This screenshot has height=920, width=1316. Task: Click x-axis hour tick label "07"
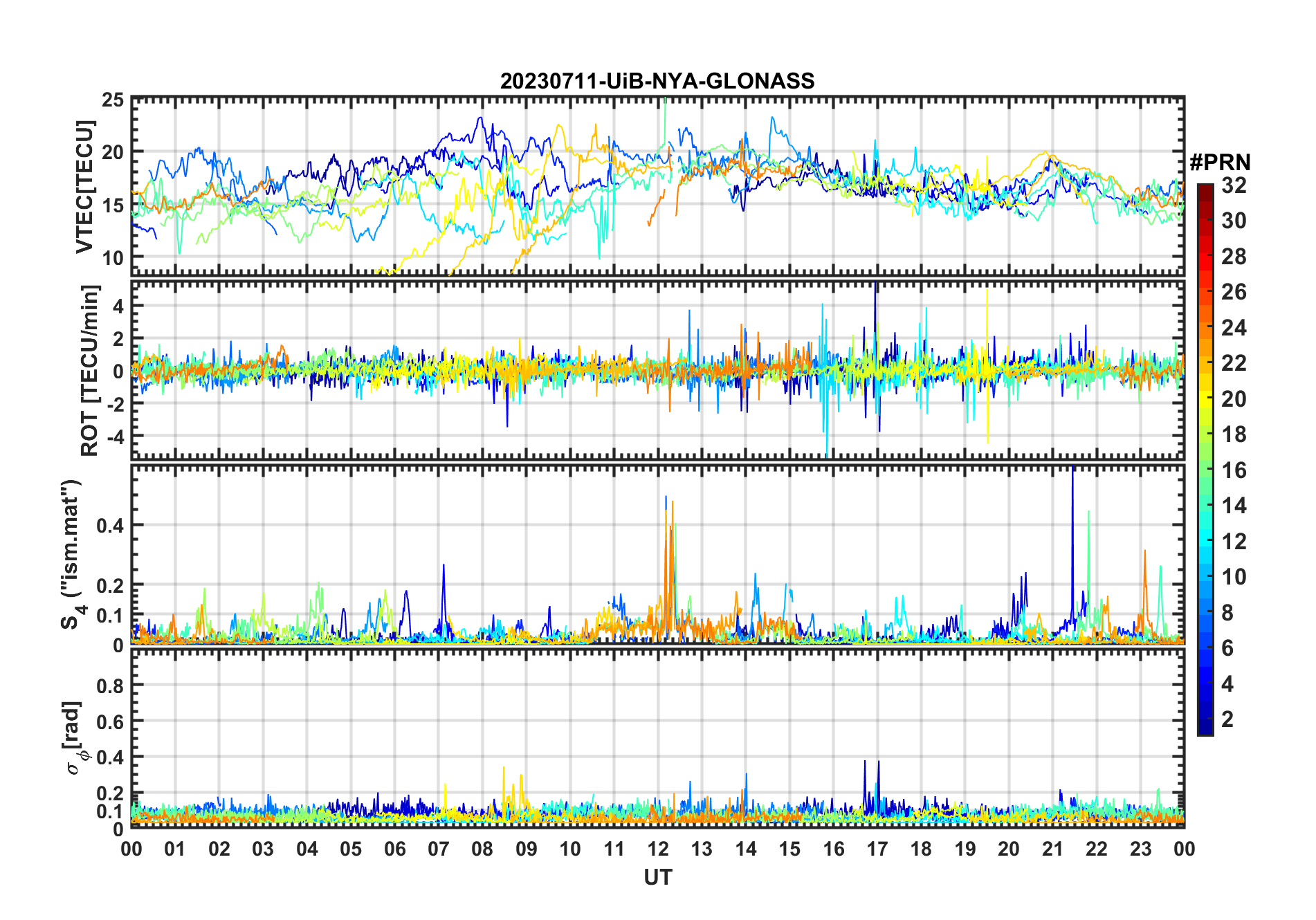(x=439, y=849)
